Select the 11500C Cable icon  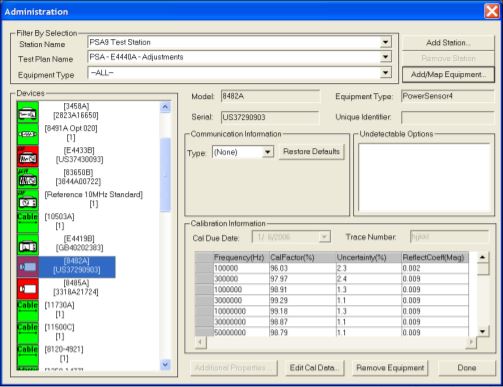pos(28,333)
